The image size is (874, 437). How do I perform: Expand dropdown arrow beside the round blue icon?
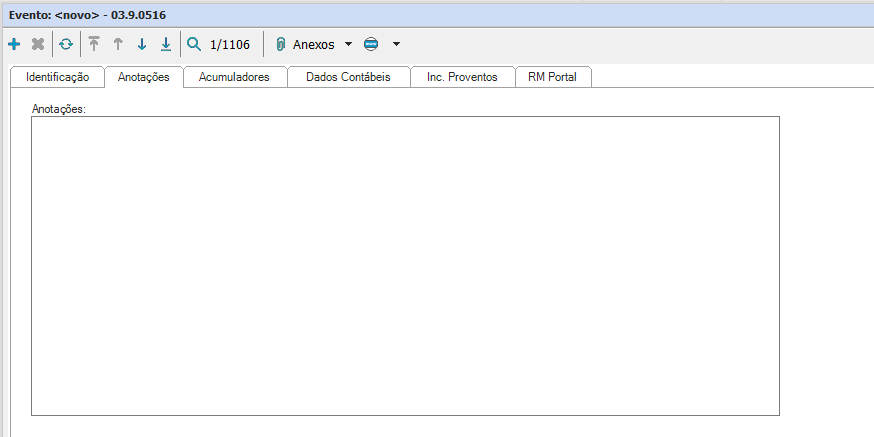396,45
